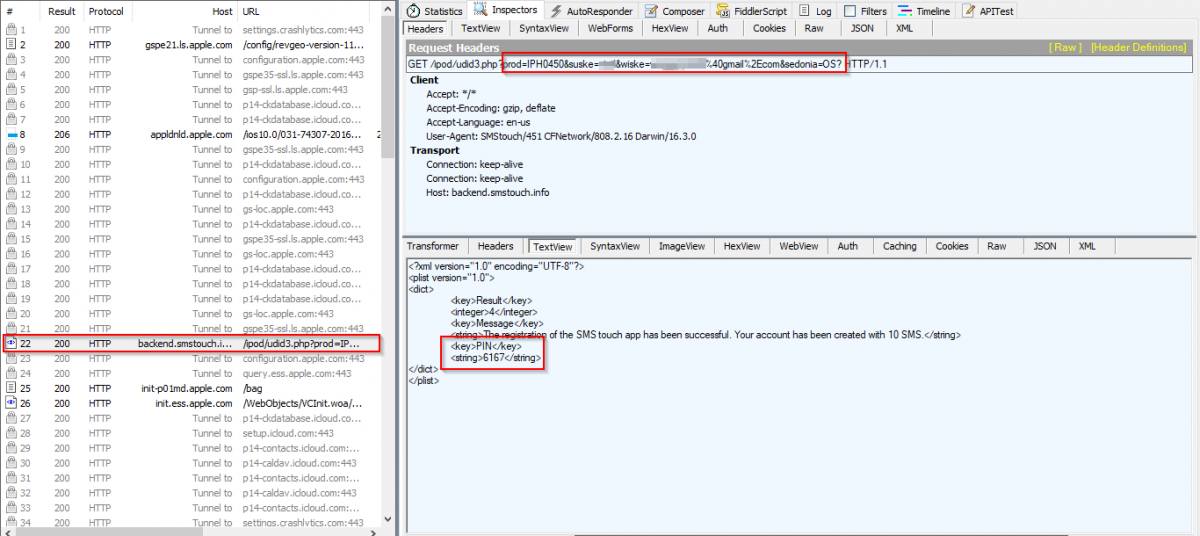Screen dimensions: 1200x536
Task: Open the response Caching tab
Action: point(899,246)
